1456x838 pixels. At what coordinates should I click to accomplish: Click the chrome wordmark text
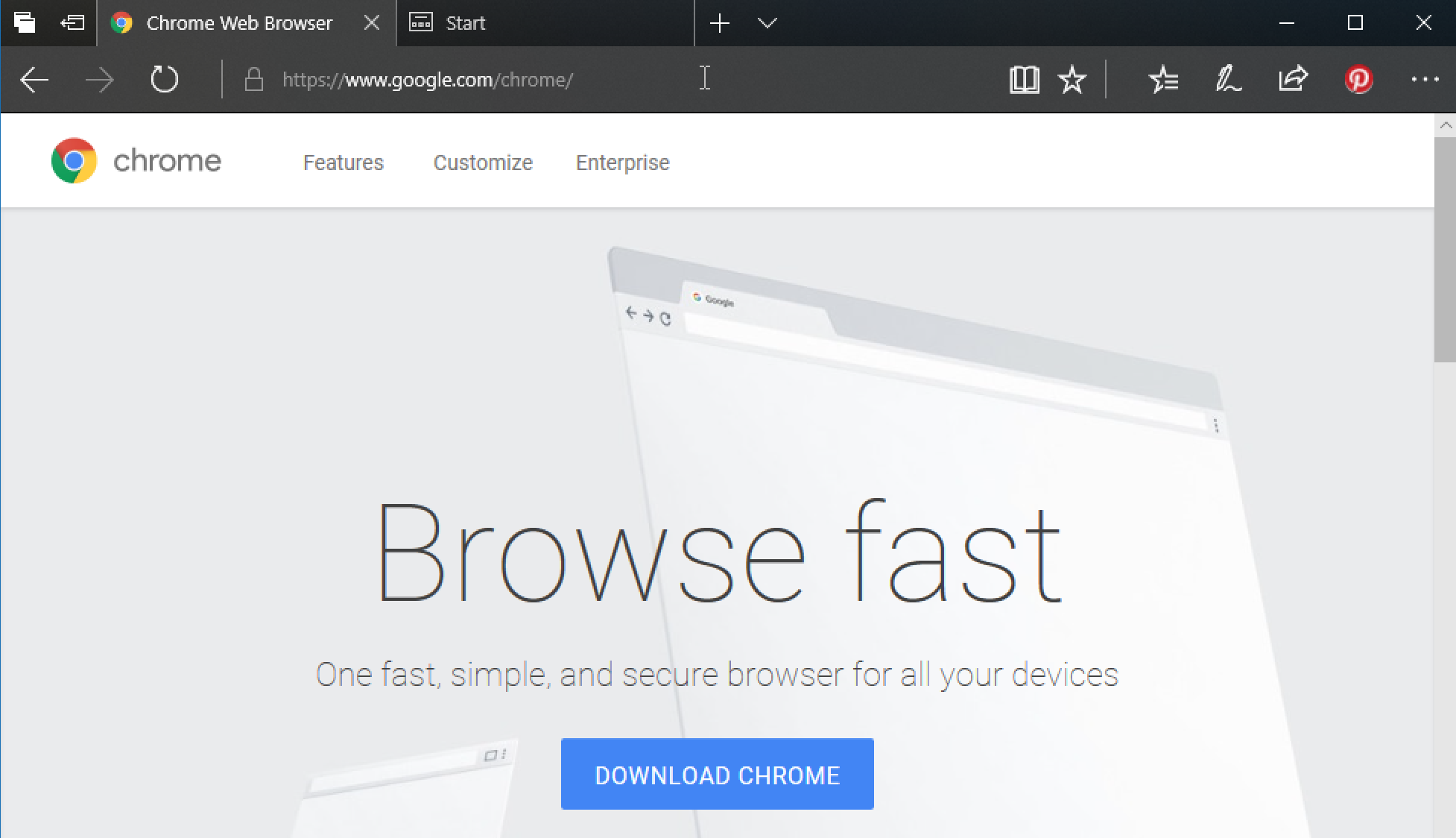coord(167,161)
